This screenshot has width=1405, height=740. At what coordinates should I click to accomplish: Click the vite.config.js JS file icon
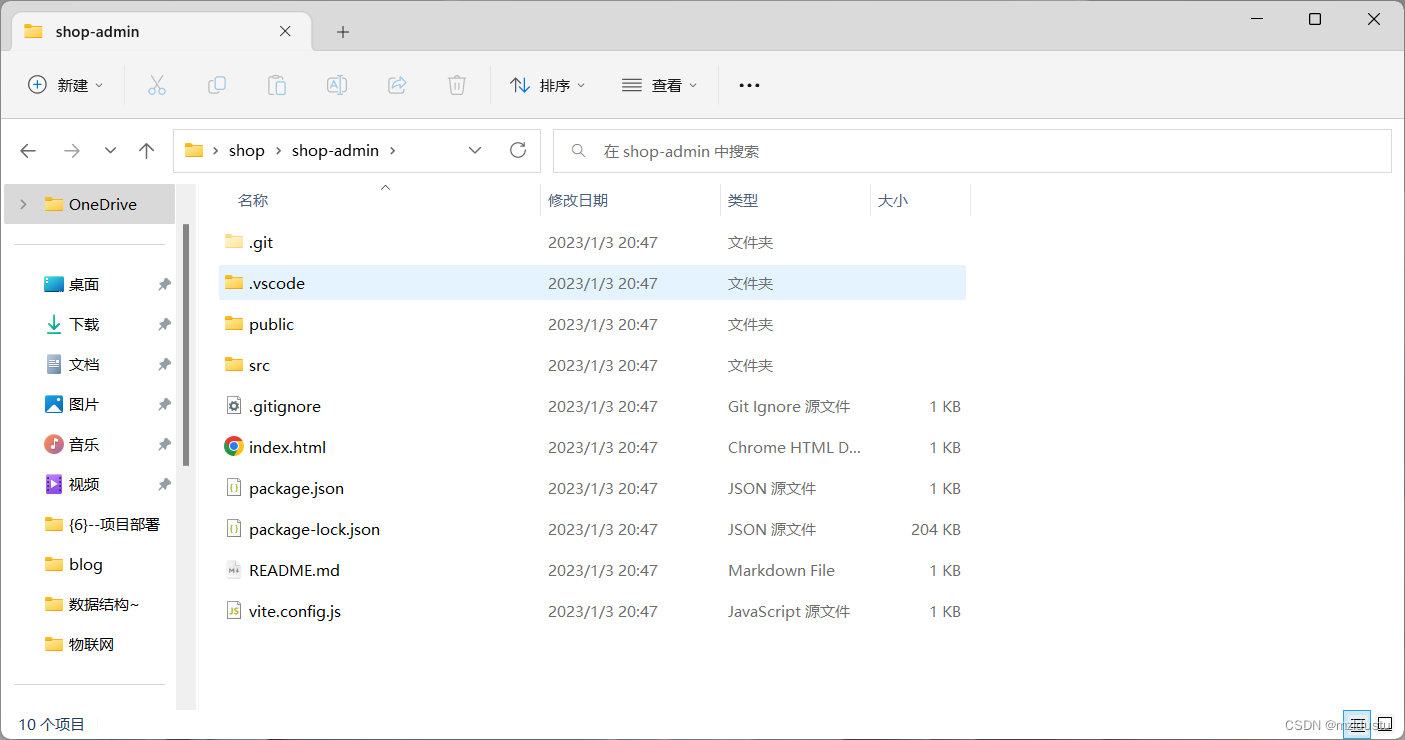(x=234, y=611)
